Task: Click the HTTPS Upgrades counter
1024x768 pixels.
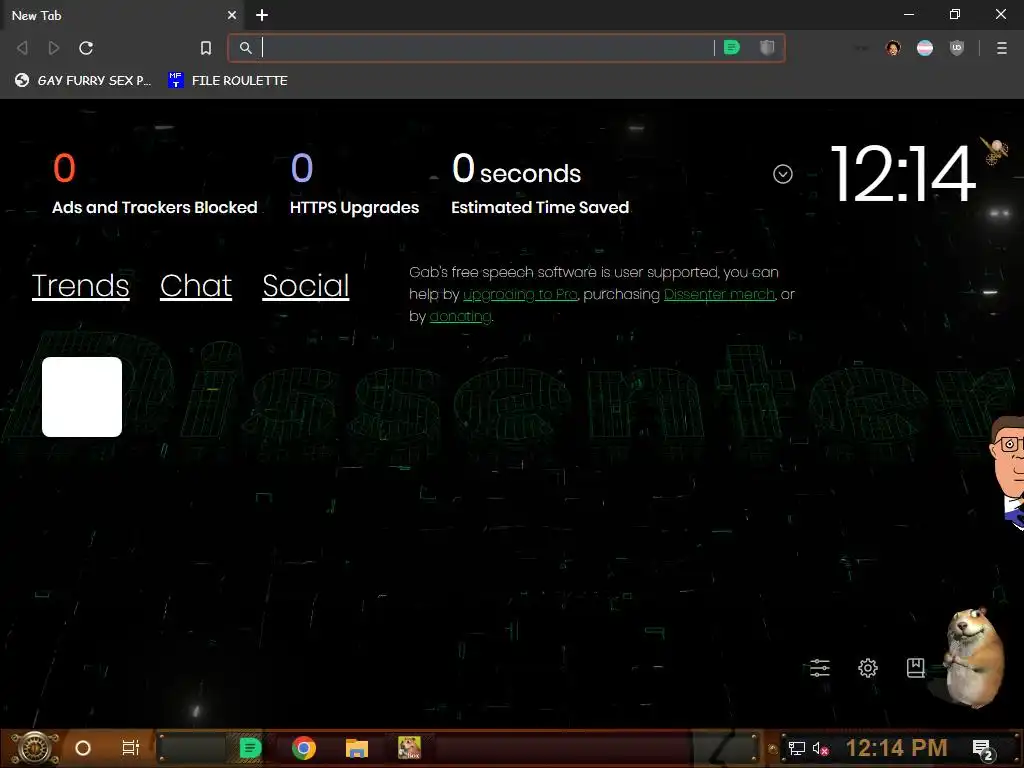Action: point(355,184)
